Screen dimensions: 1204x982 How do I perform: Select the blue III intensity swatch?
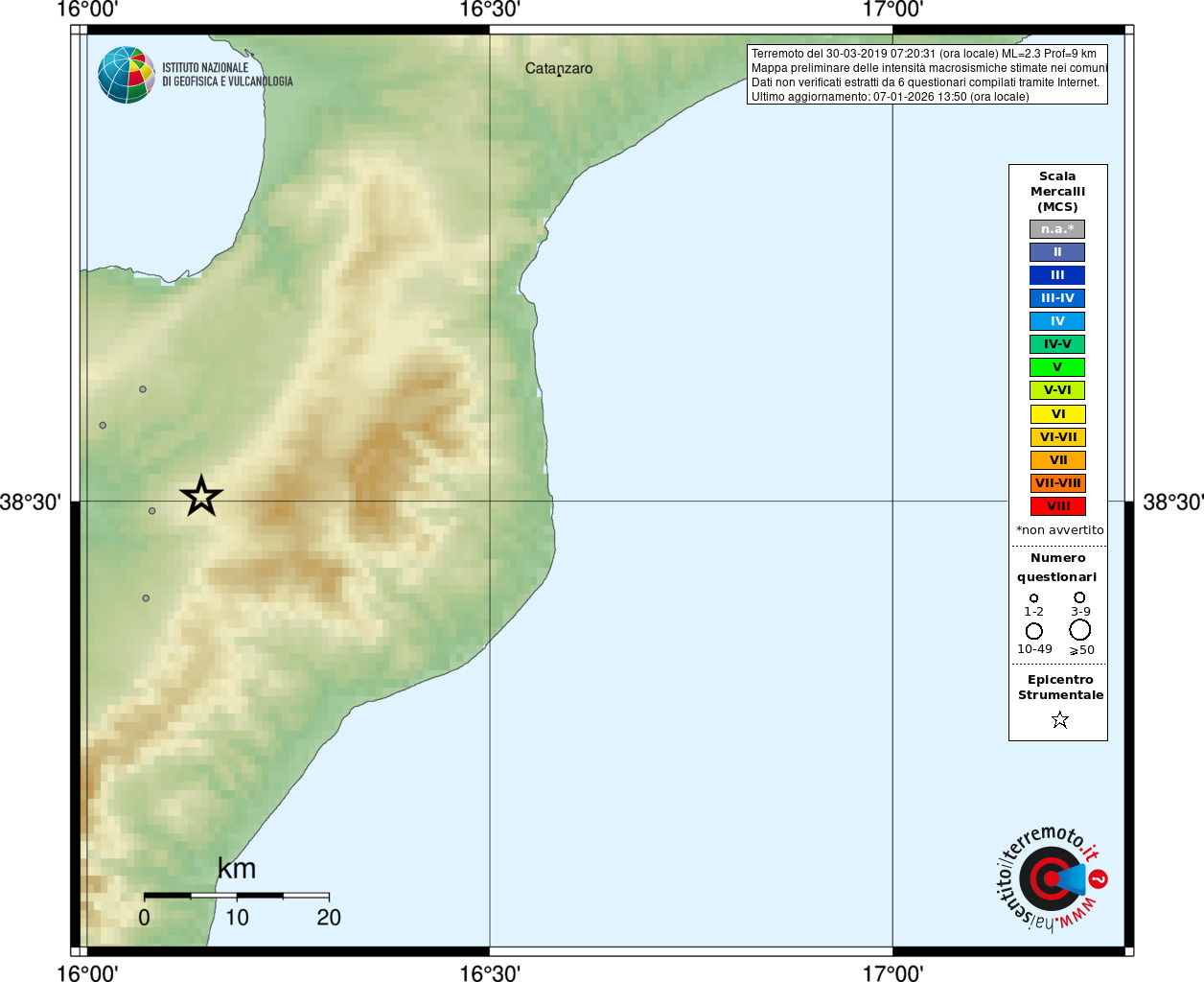(x=1057, y=275)
